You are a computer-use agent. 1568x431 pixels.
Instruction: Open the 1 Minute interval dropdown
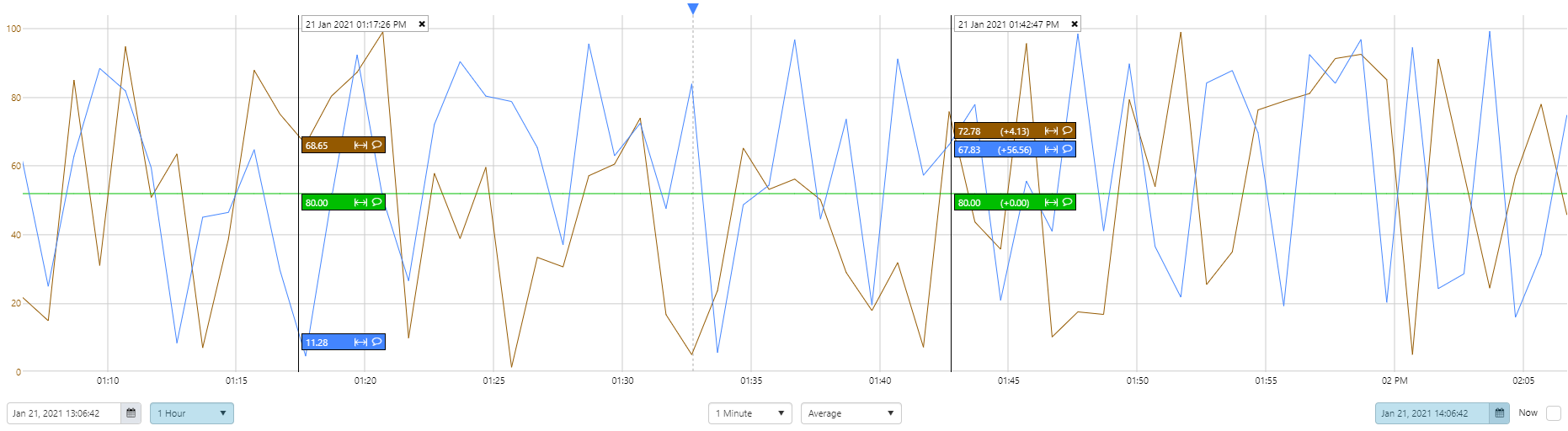point(749,413)
